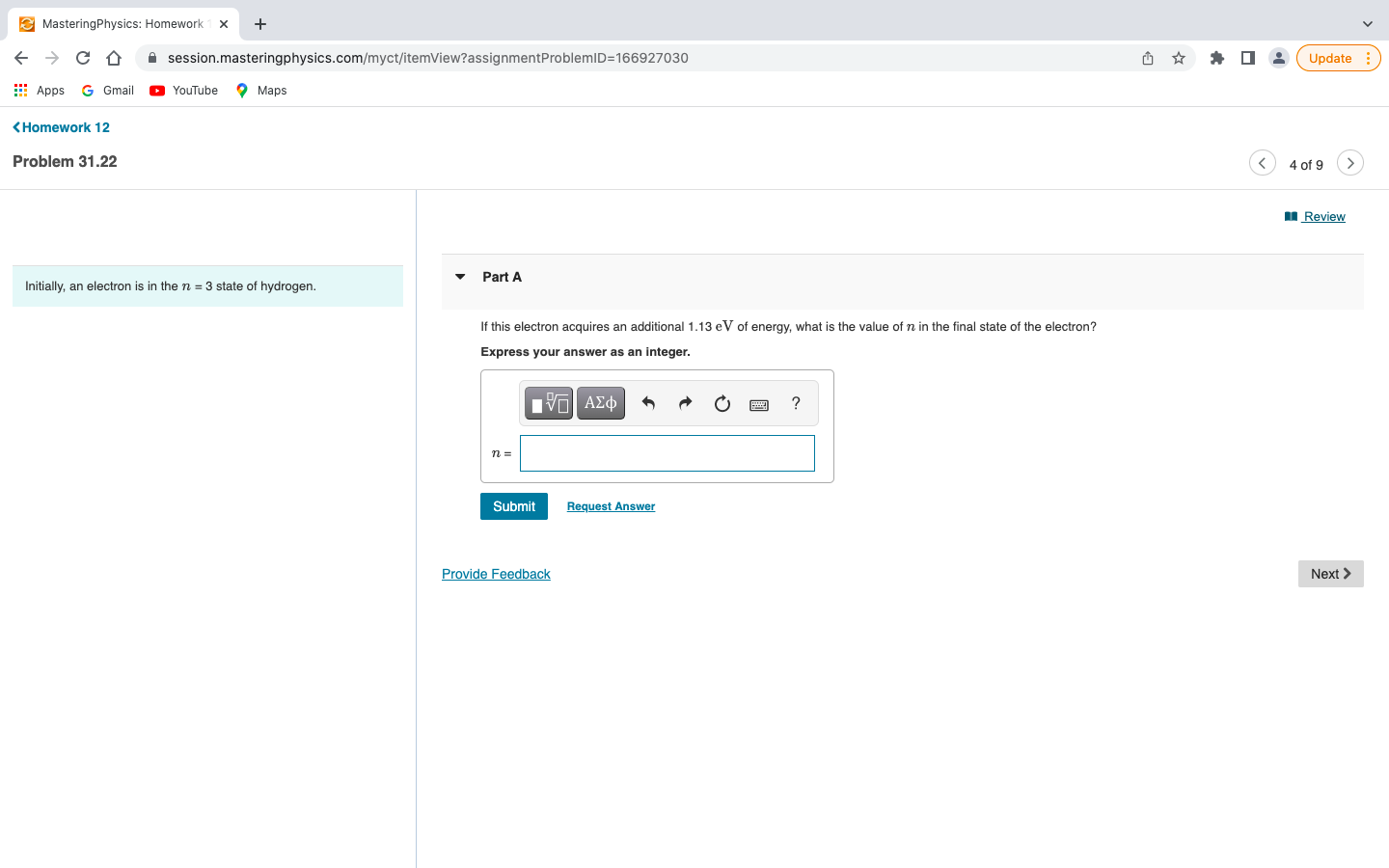Click Submit button
Screen dimensions: 1389x868
pos(514,506)
